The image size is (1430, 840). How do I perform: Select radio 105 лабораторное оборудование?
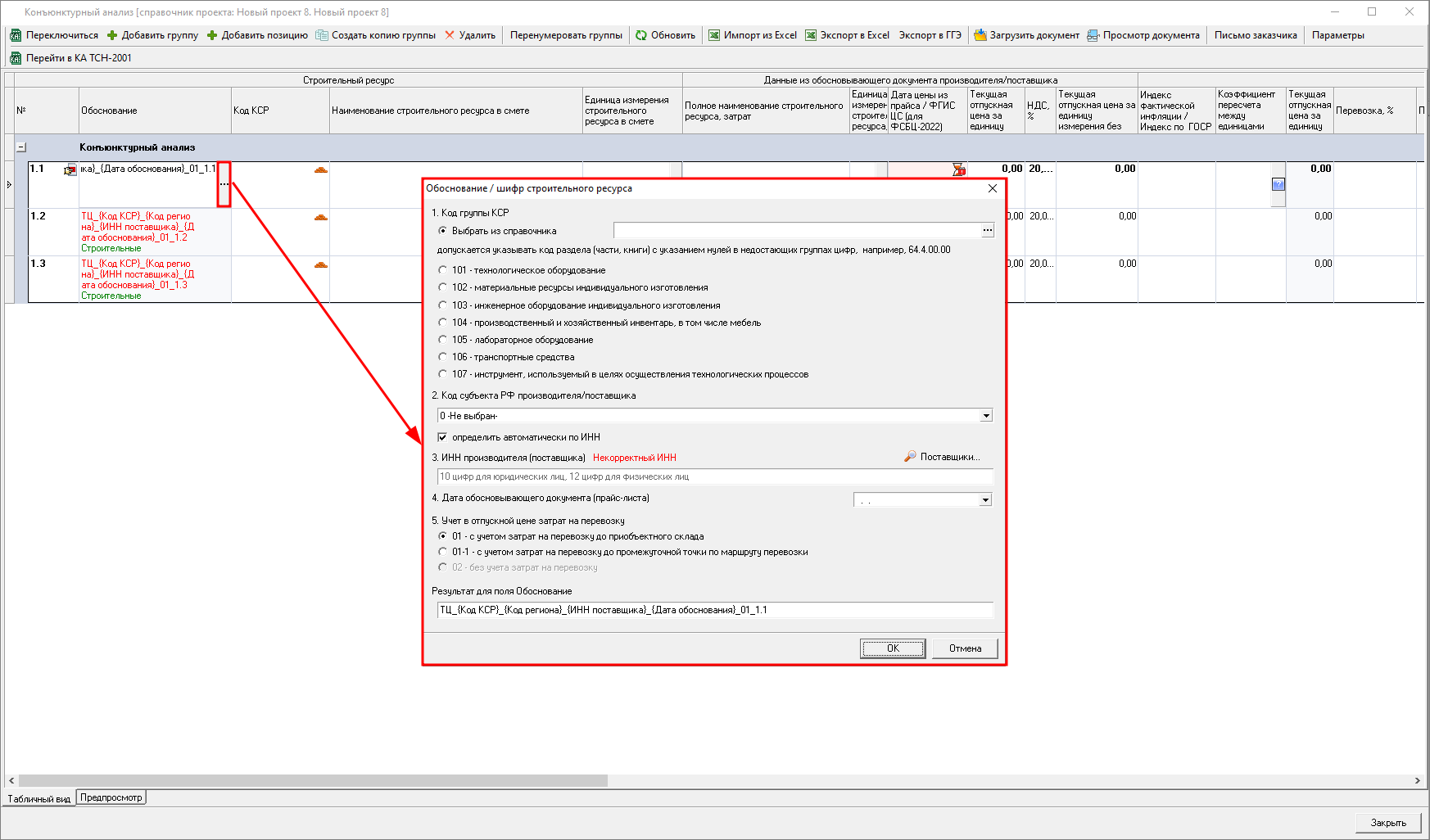click(x=443, y=340)
